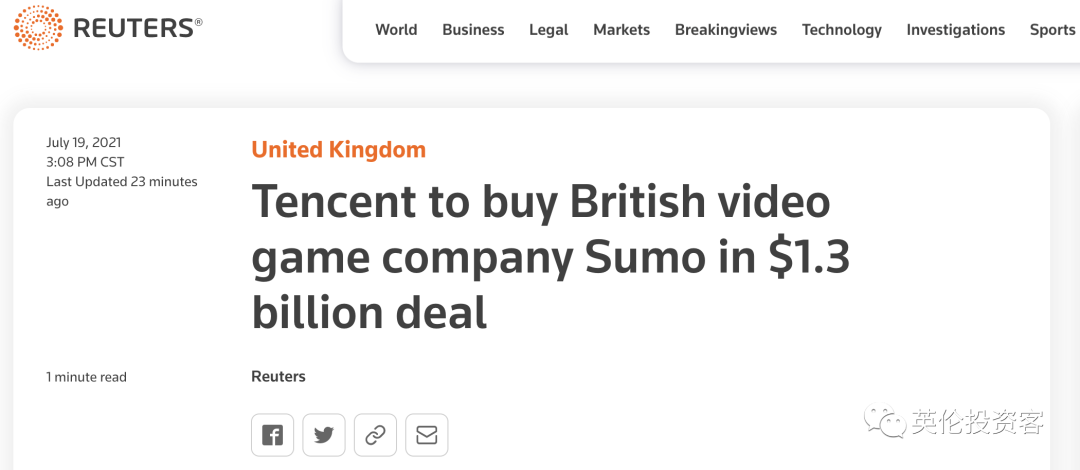This screenshot has height=470, width=1080.
Task: Select the Technology nav item
Action: point(841,30)
